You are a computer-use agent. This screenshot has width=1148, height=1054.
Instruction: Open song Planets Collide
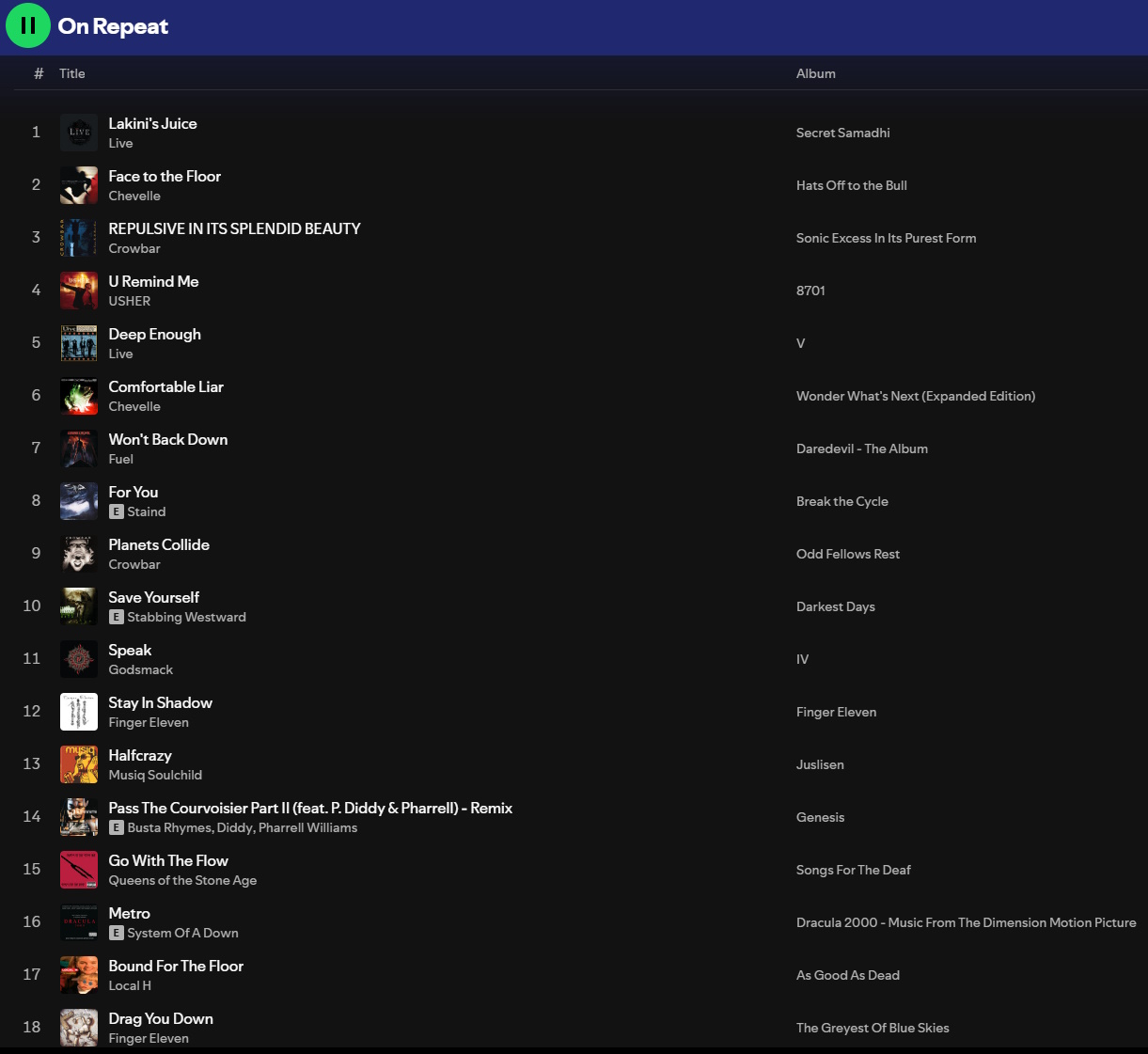click(159, 544)
